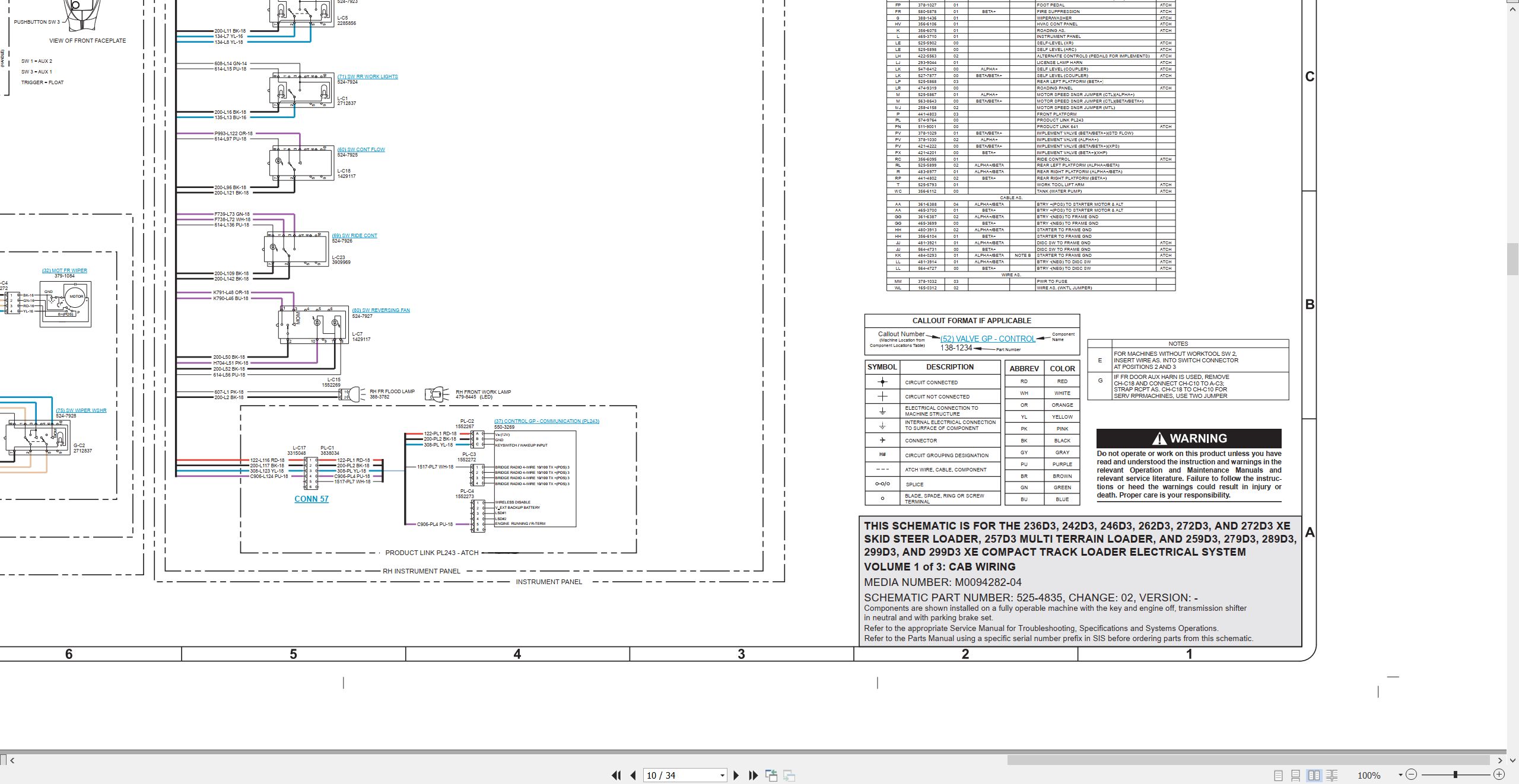This screenshot has height=784, width=1519.
Task: Click the RH FR FLOOD LAMP label
Action: point(392,391)
